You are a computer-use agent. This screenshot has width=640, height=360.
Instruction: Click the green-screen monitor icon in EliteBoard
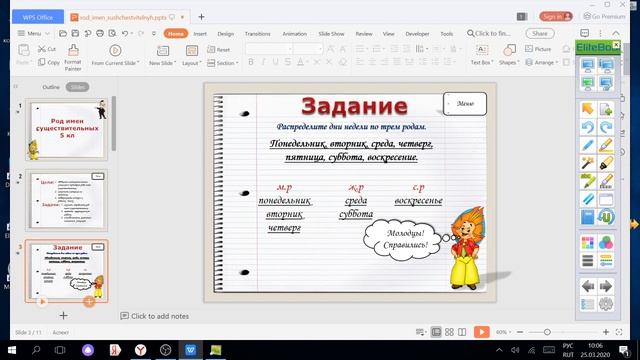[x=587, y=83]
